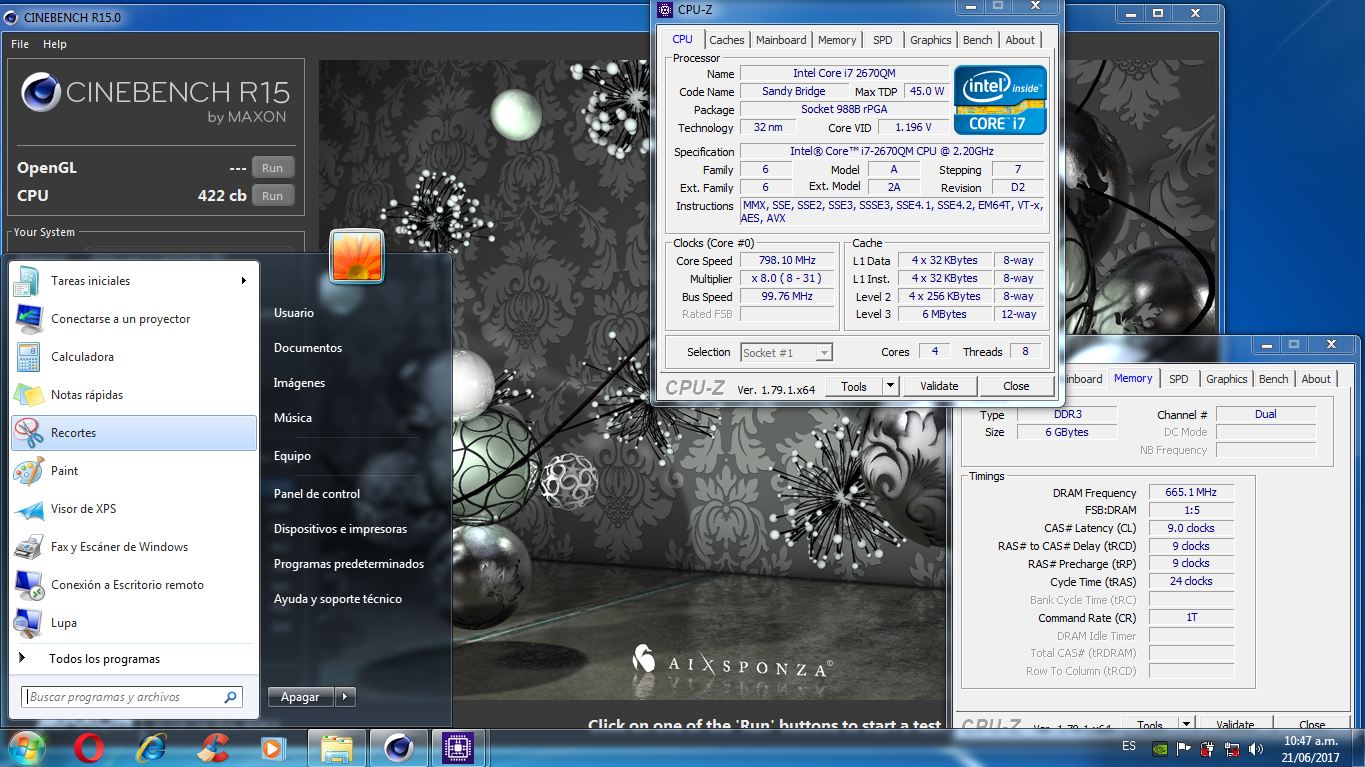Open Ayuda y soporte técnico
This screenshot has height=767, width=1365.
point(338,599)
